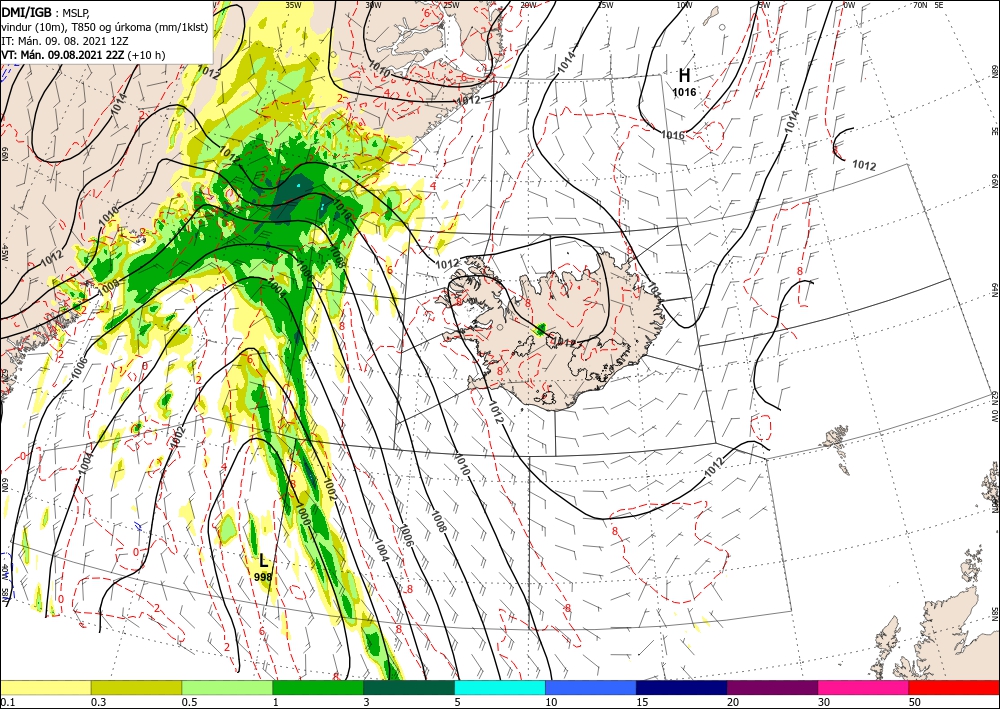Viewport: 1000px width, 709px height.
Task: Click the '30' legend scale value
Action: (824, 702)
